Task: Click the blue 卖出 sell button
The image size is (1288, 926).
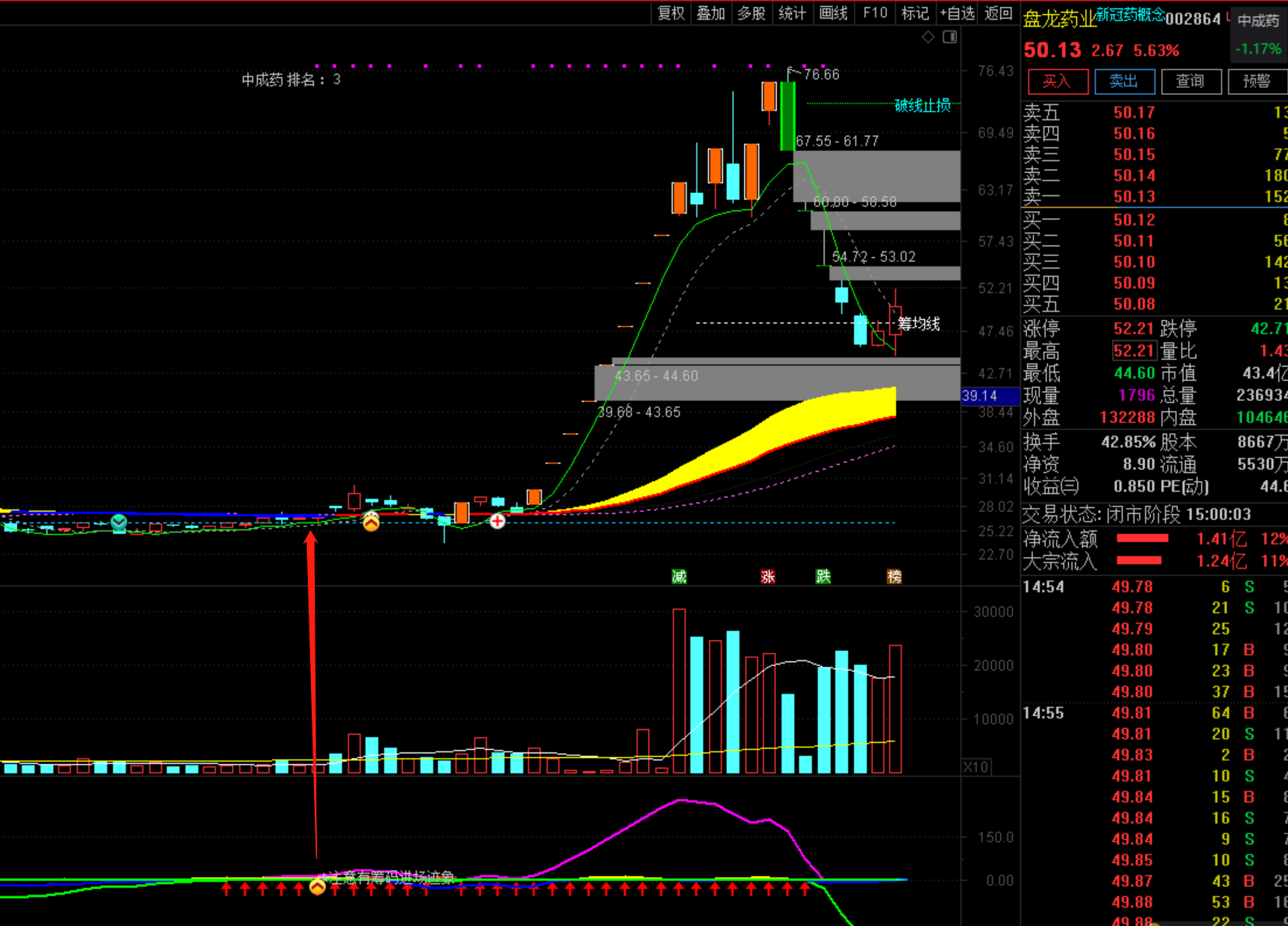Action: pos(1124,81)
